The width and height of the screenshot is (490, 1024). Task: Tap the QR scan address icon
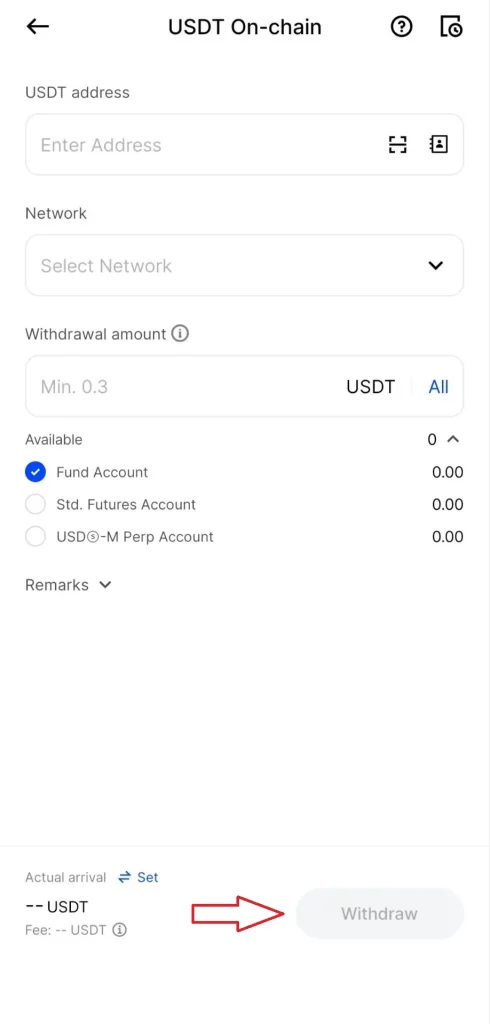(x=397, y=144)
